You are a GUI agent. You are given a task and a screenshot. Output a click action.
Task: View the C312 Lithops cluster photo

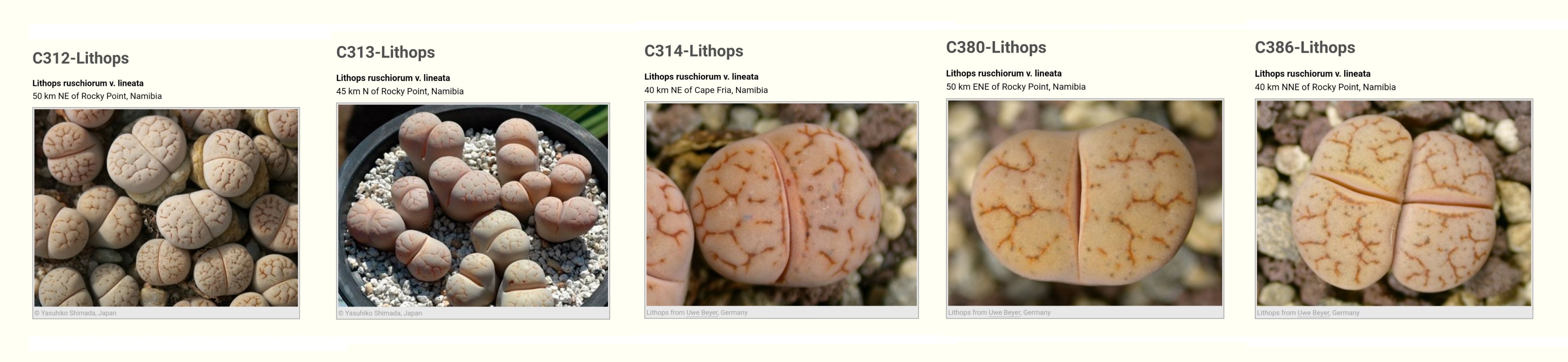pyautogui.click(x=166, y=208)
